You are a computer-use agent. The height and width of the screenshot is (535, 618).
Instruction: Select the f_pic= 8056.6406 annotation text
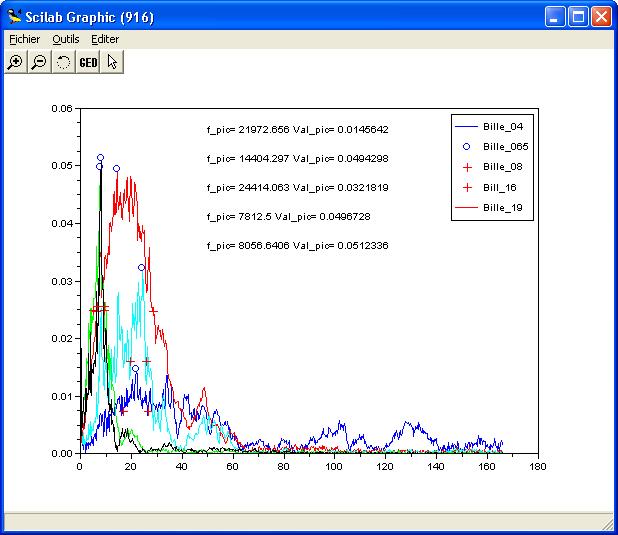coord(298,246)
